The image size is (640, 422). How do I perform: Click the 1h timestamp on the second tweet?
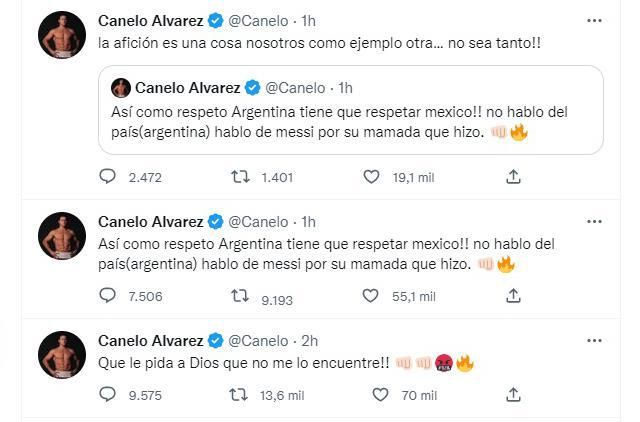click(308, 221)
